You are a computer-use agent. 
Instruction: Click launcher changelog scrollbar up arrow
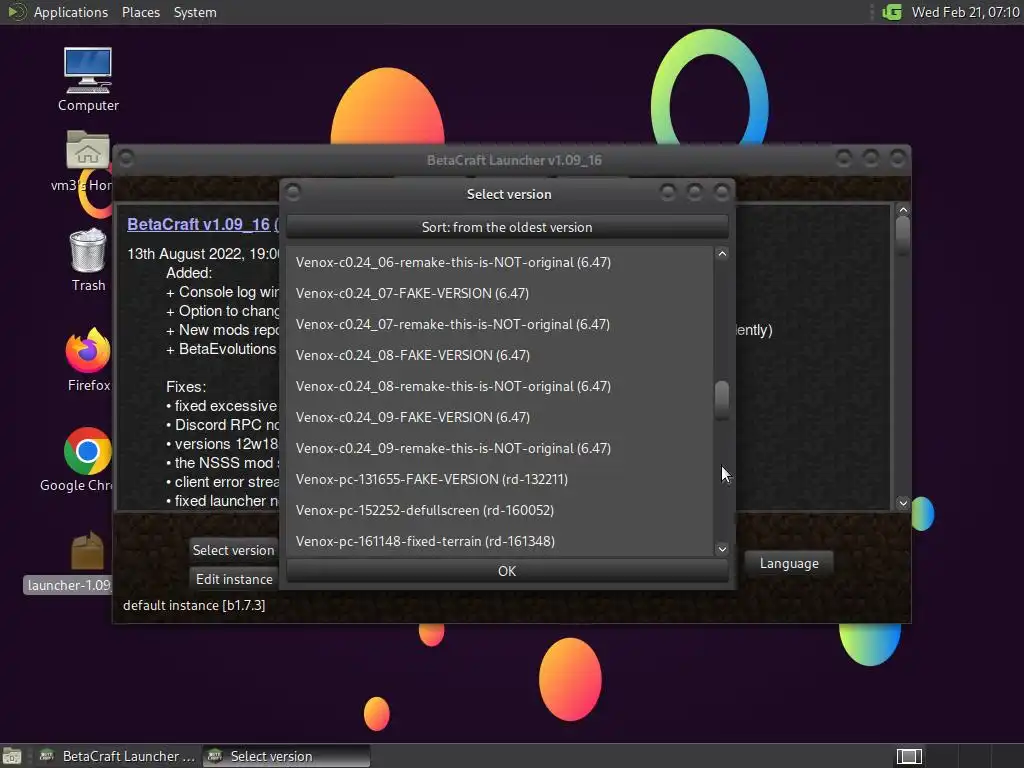point(903,210)
